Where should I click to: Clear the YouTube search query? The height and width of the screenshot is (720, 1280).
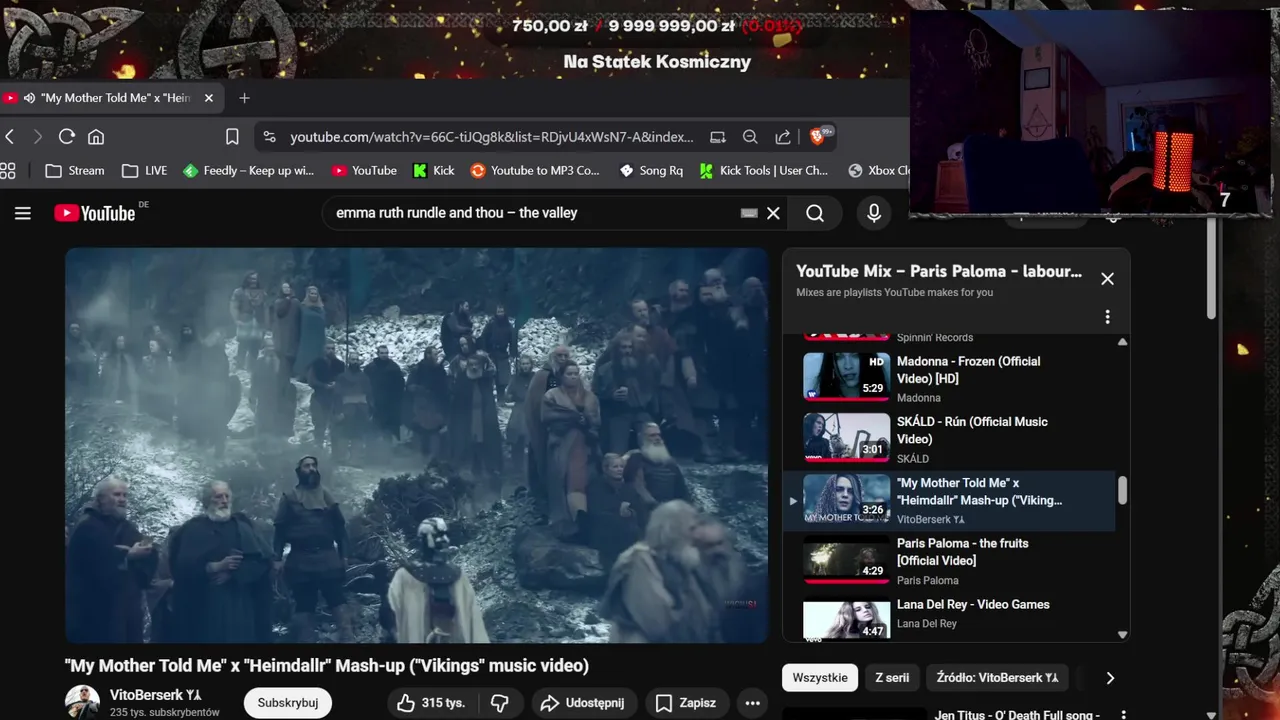pos(773,213)
